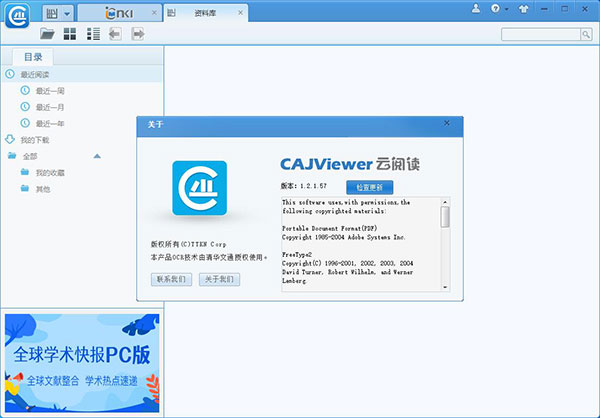Click the version 1.2.1.57 text

pos(304,186)
